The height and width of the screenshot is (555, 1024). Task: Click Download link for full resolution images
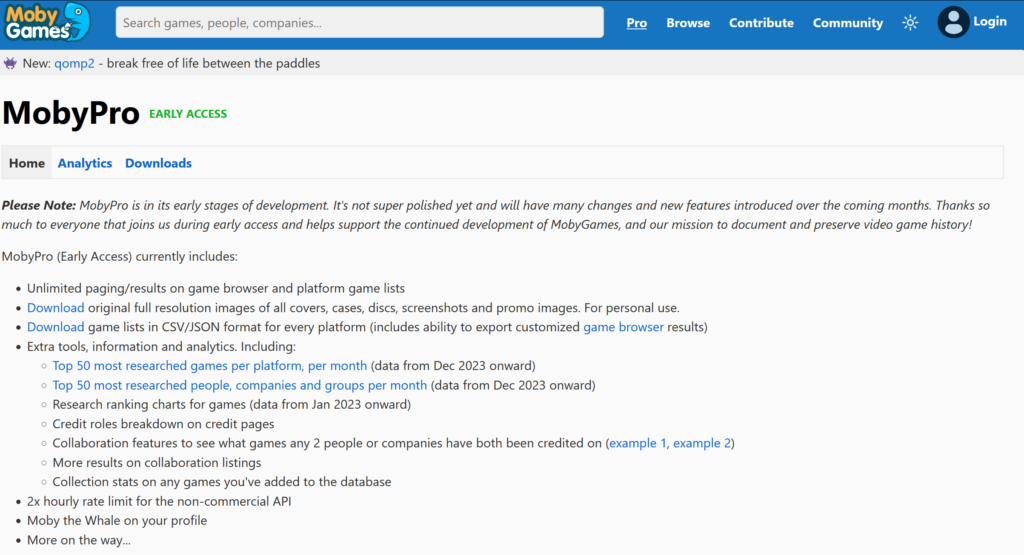click(x=56, y=308)
